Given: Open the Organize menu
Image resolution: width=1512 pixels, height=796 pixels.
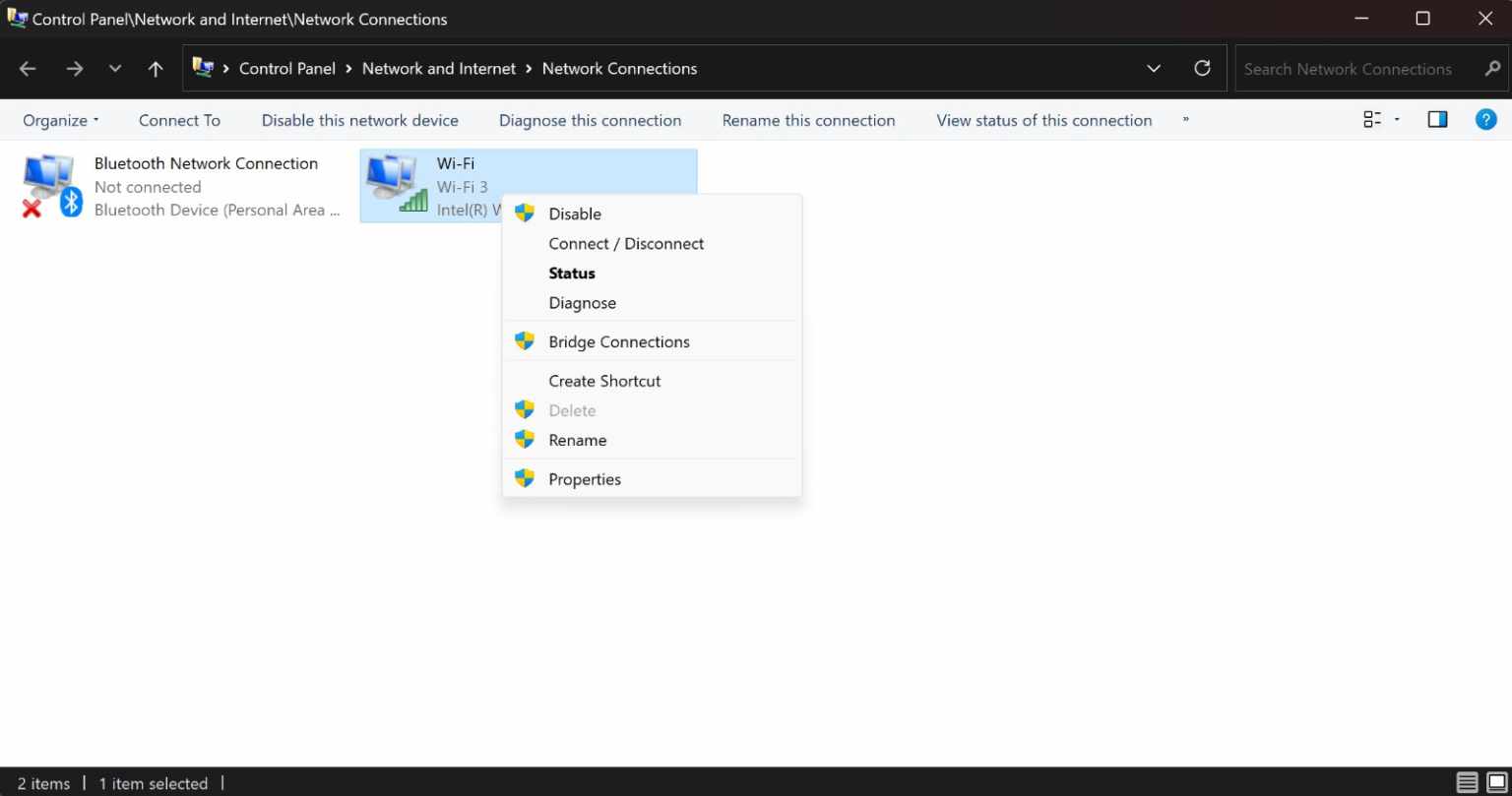Looking at the screenshot, I should pyautogui.click(x=61, y=120).
